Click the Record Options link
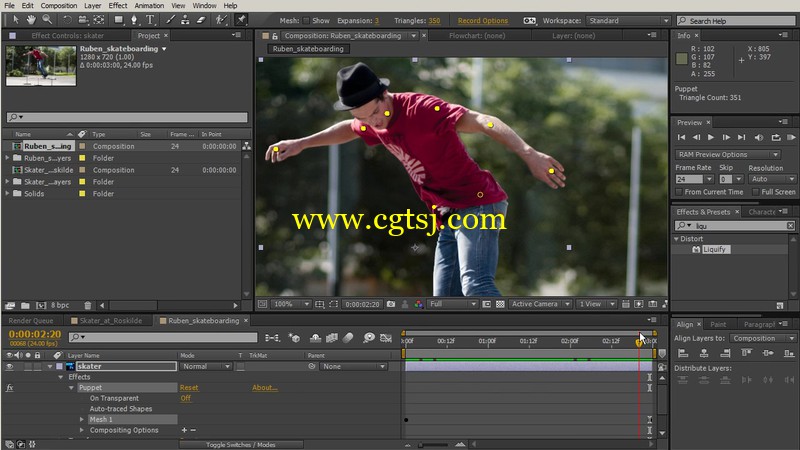 click(x=483, y=21)
